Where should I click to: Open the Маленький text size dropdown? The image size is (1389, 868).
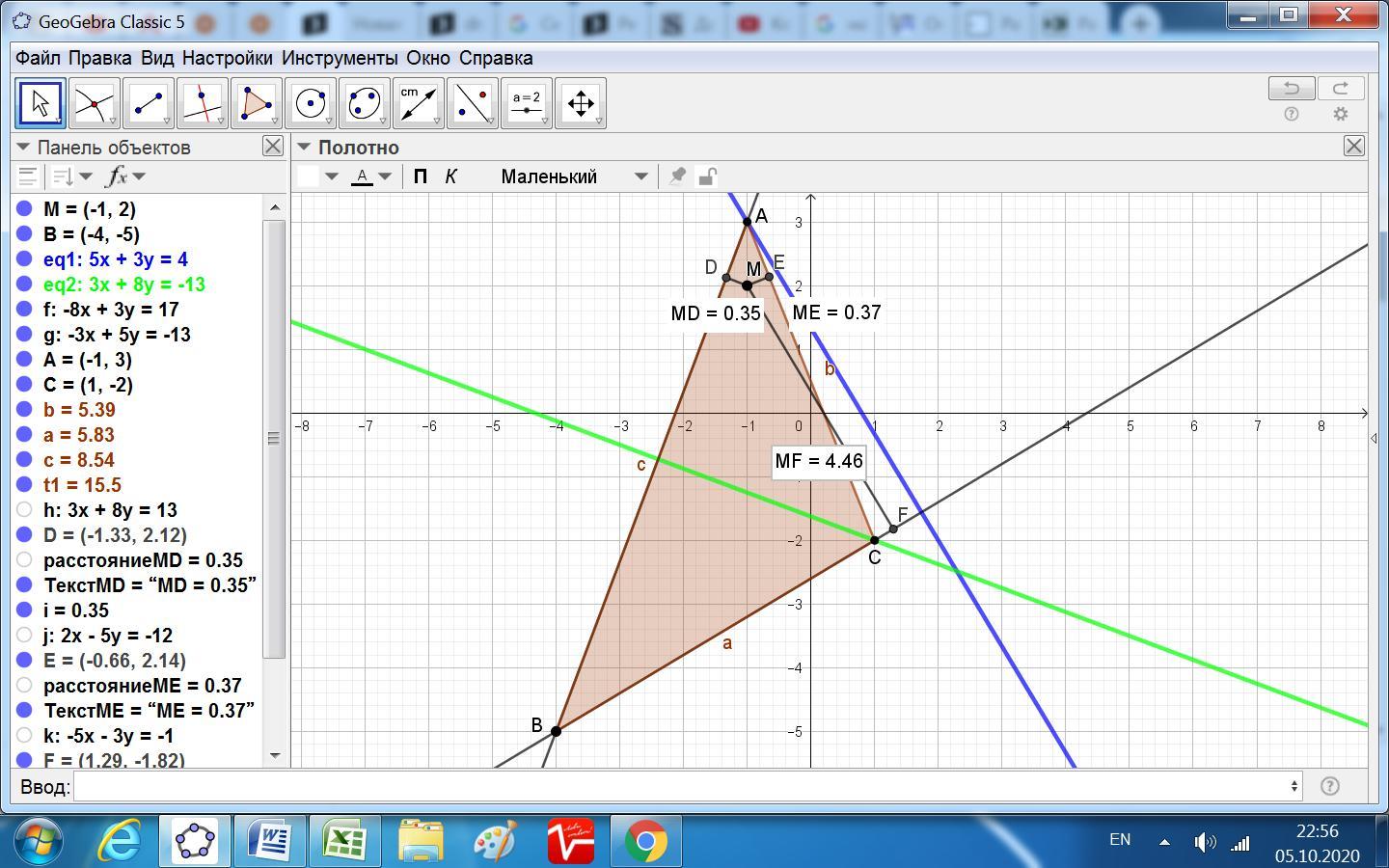tap(574, 176)
